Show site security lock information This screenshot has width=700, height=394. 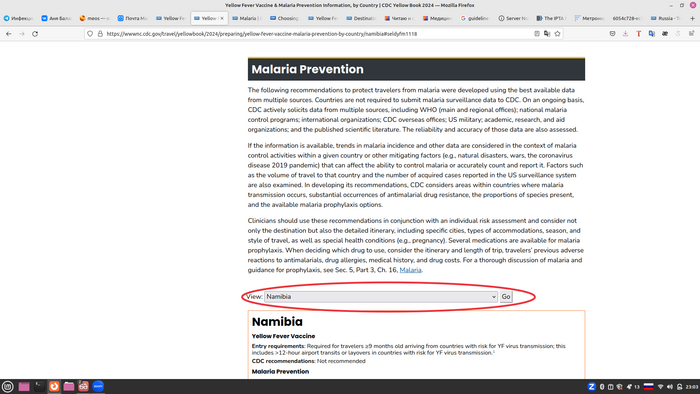click(100, 34)
